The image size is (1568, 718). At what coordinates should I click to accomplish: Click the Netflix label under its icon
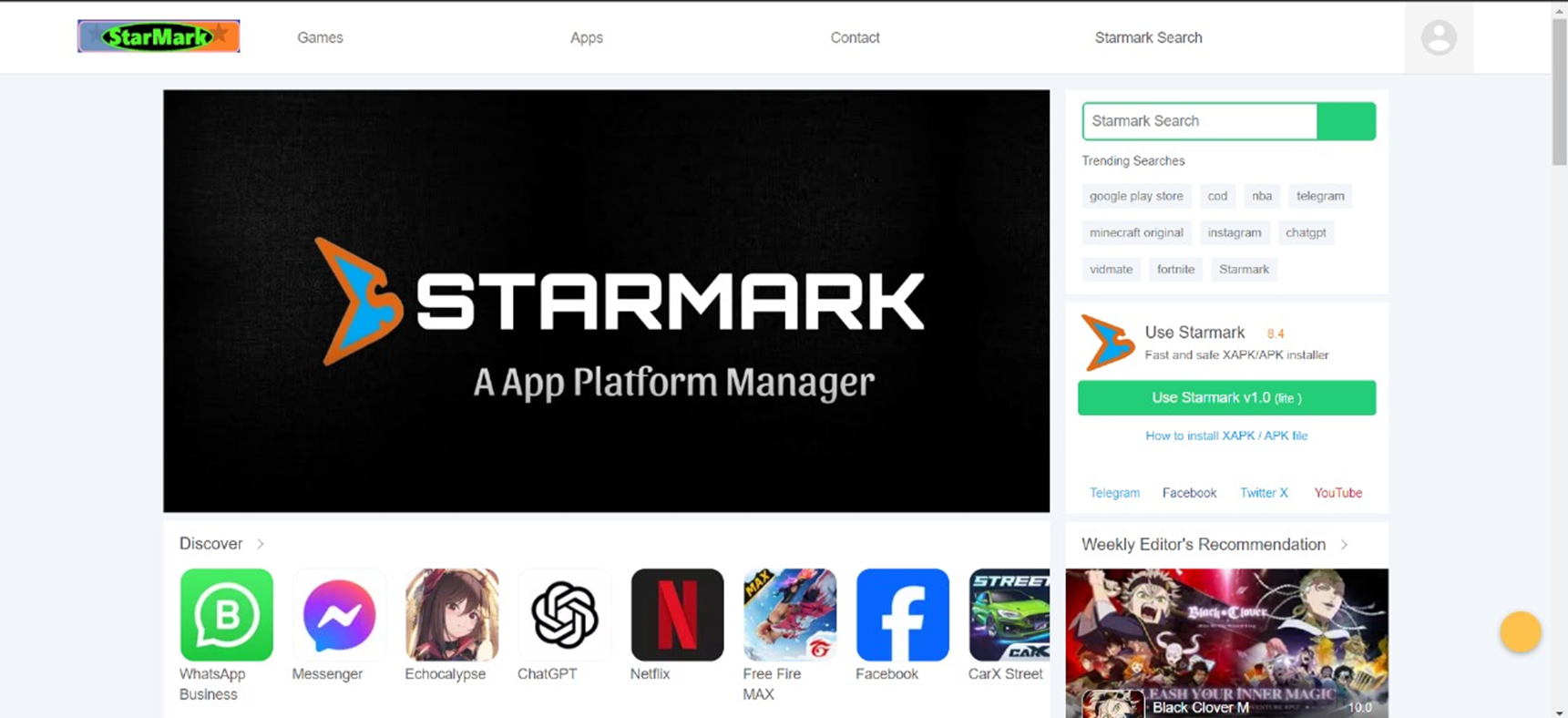click(650, 674)
